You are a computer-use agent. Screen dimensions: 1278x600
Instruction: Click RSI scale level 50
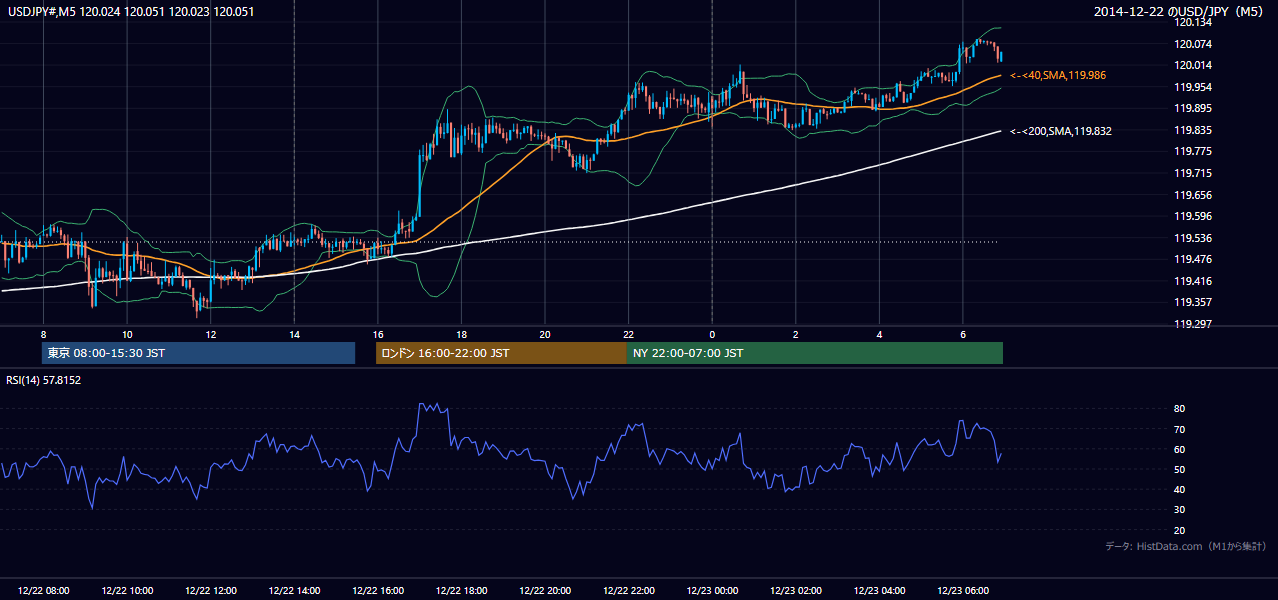click(1179, 469)
